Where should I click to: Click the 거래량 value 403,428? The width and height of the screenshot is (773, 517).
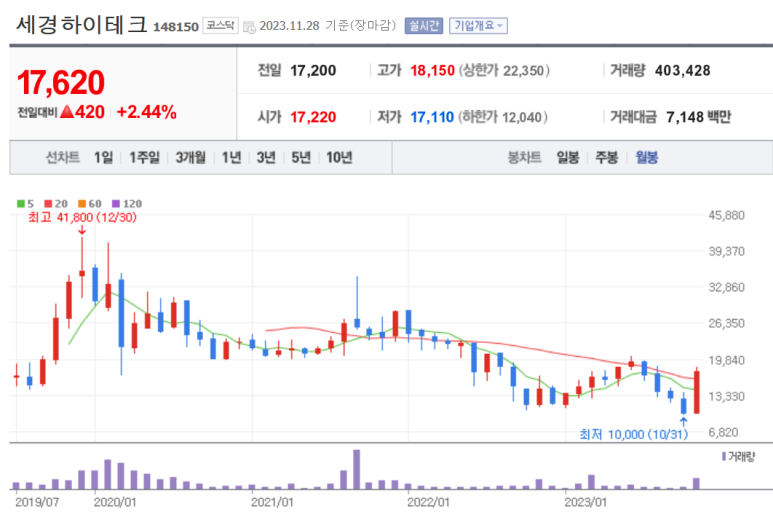point(683,70)
